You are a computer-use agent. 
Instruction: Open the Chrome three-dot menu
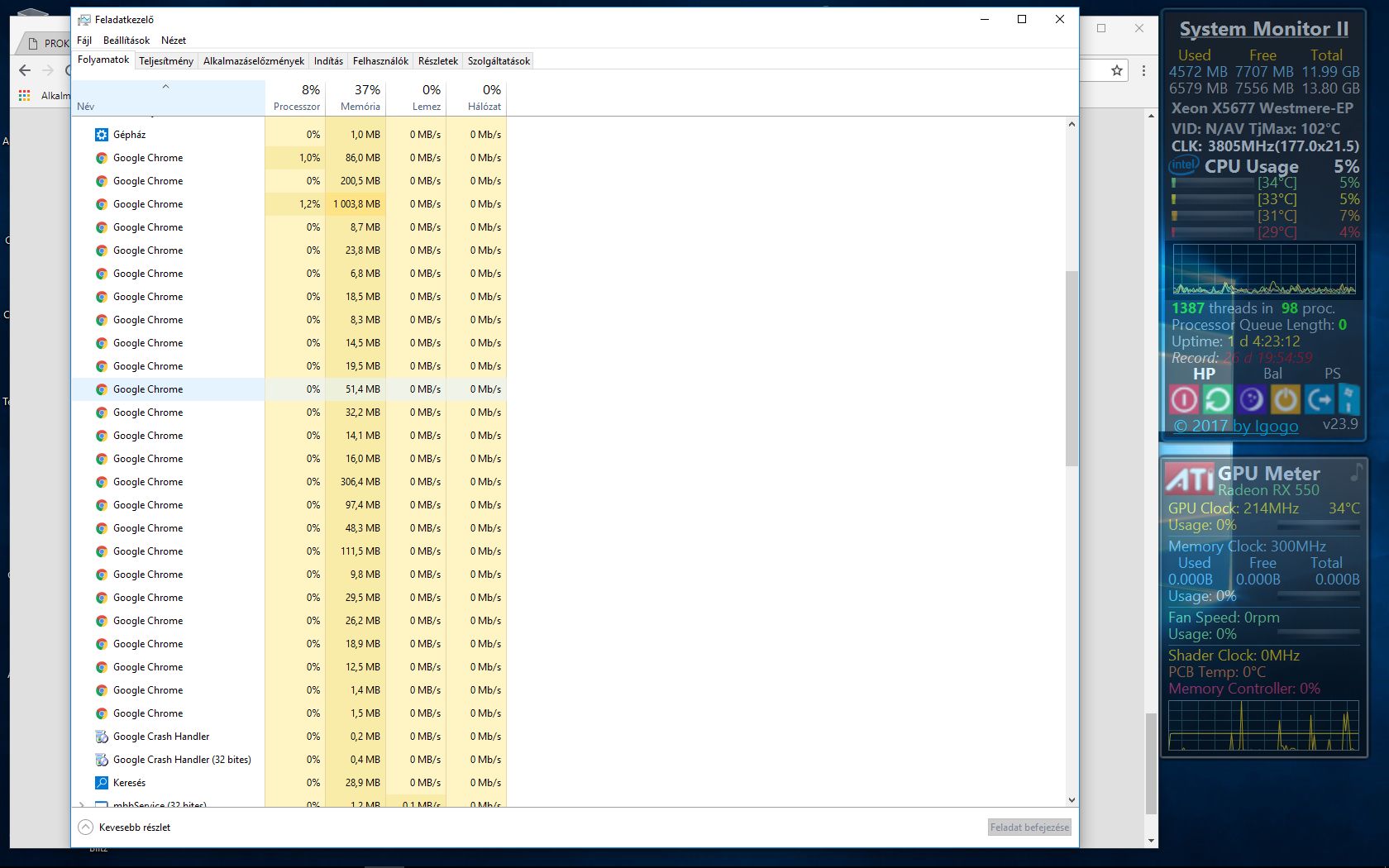click(1143, 70)
